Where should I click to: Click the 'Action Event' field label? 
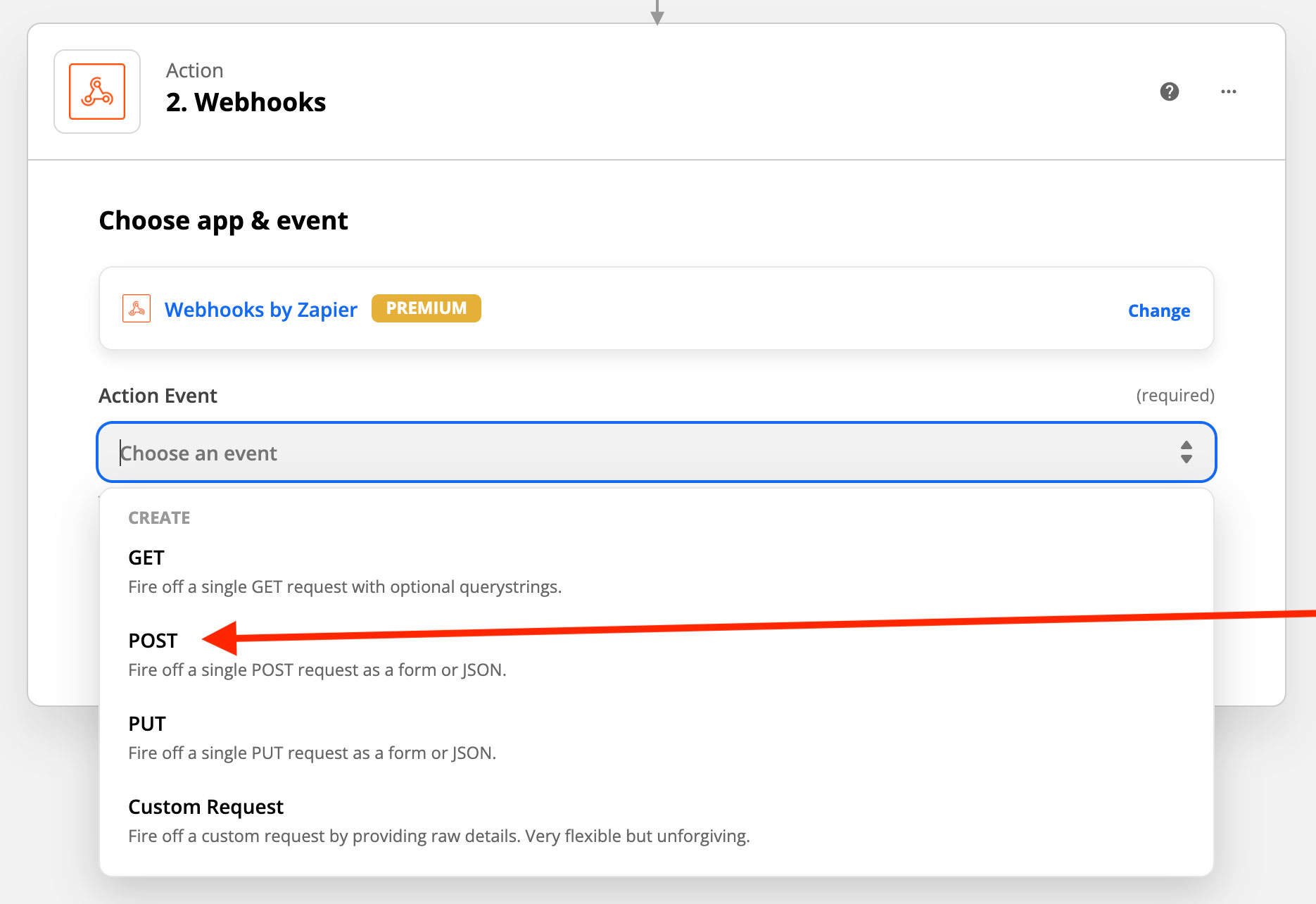pos(158,396)
